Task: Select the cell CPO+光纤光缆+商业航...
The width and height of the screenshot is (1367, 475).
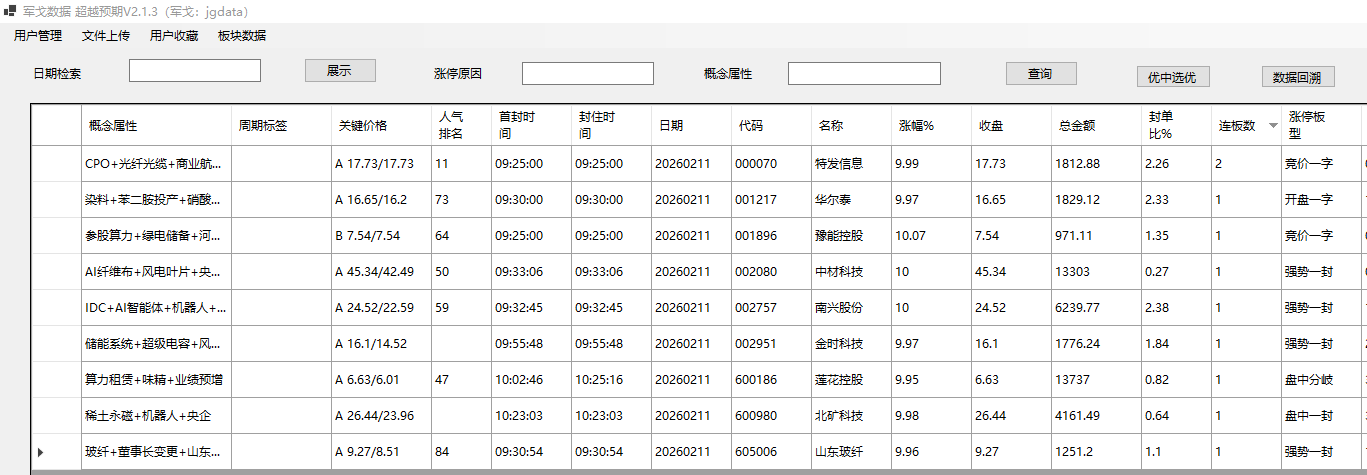Action: pos(157,164)
